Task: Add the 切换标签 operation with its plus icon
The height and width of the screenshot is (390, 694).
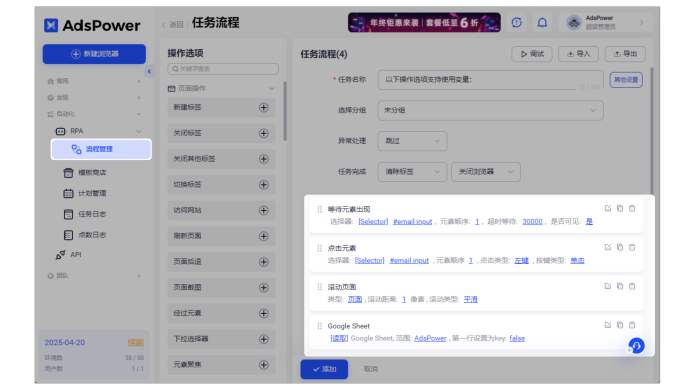Action: coord(264,185)
